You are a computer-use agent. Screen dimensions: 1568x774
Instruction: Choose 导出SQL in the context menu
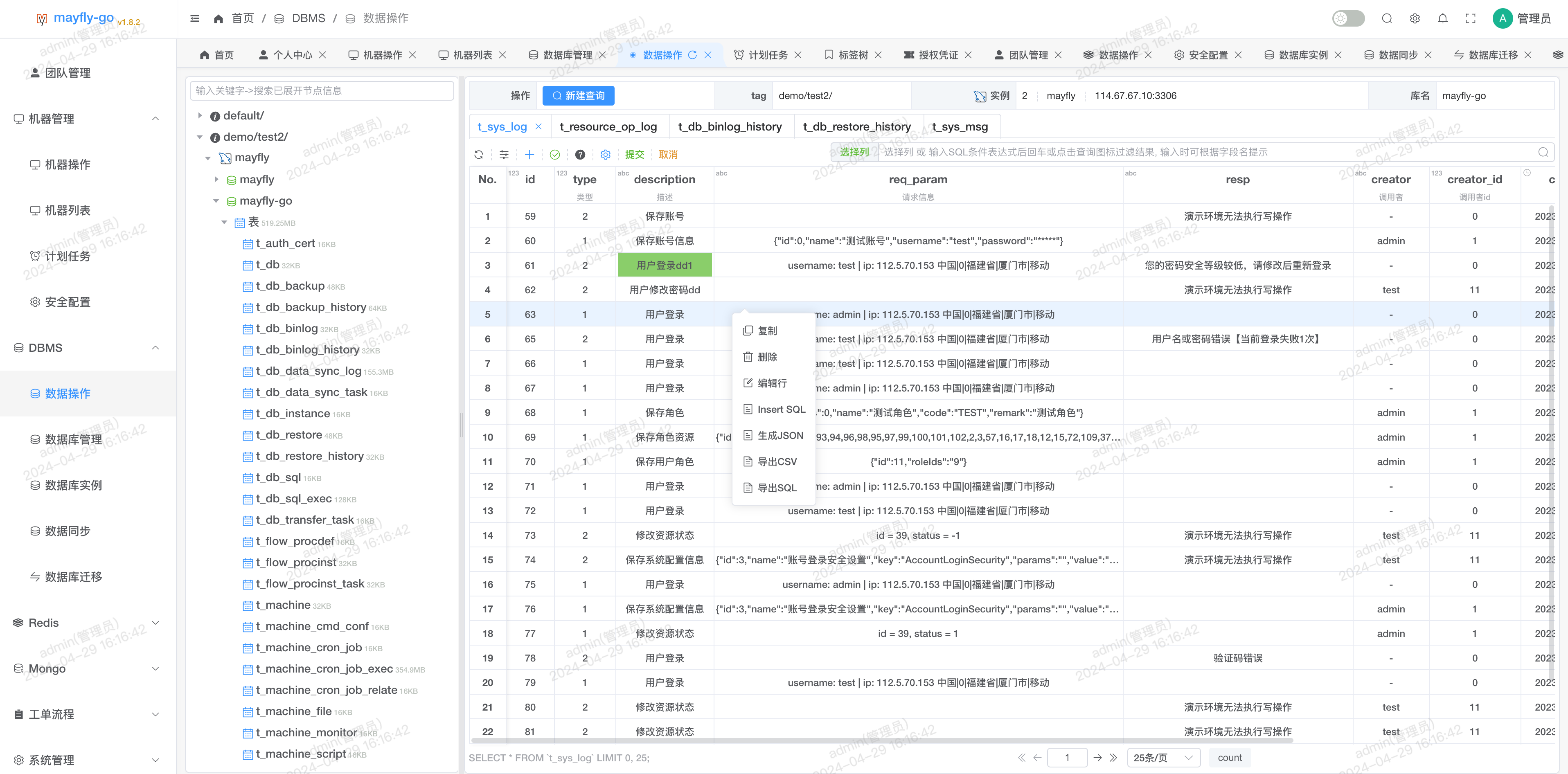(774, 487)
